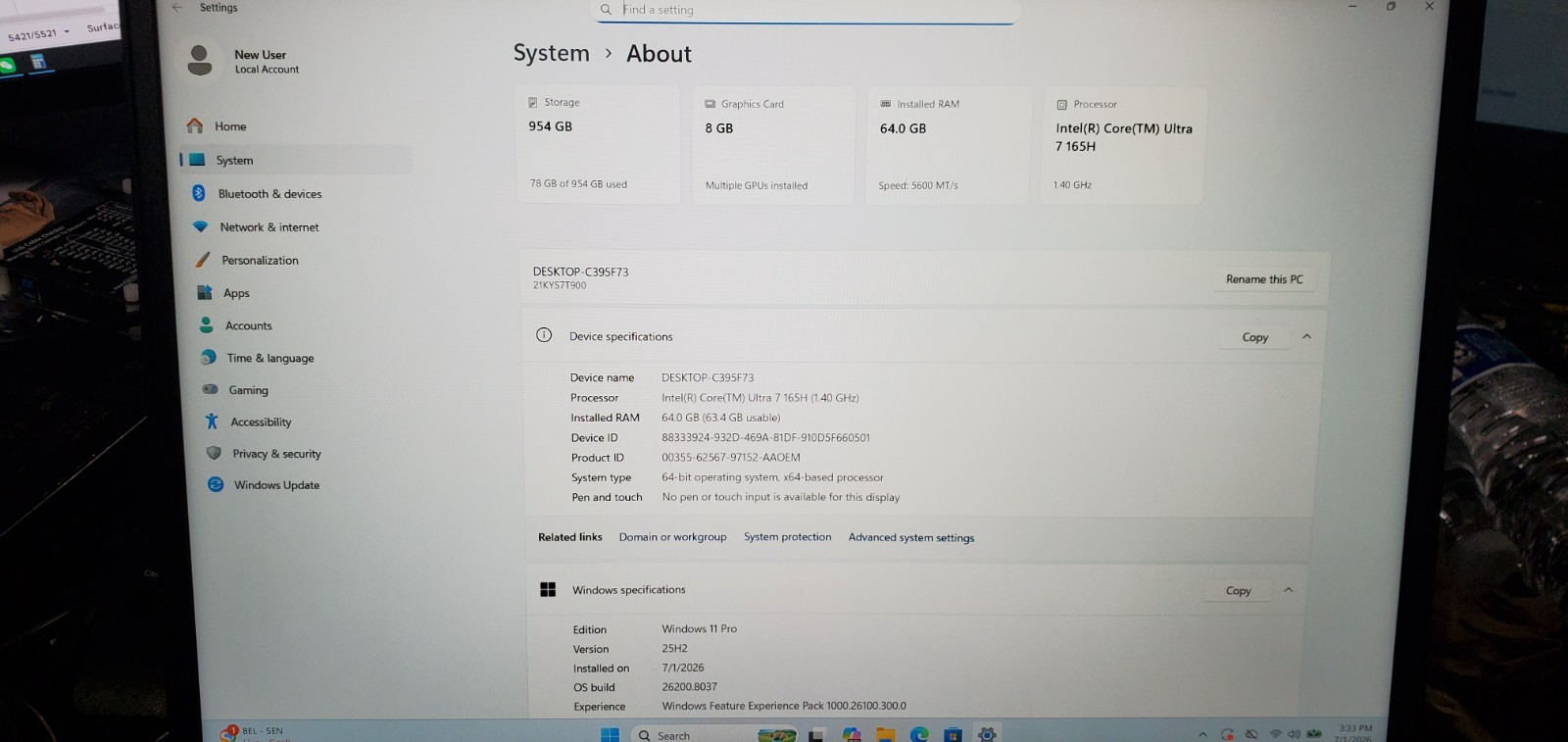Open the Copilot icon on taskbar
Viewport: 1568px width, 742px height.
(x=851, y=734)
